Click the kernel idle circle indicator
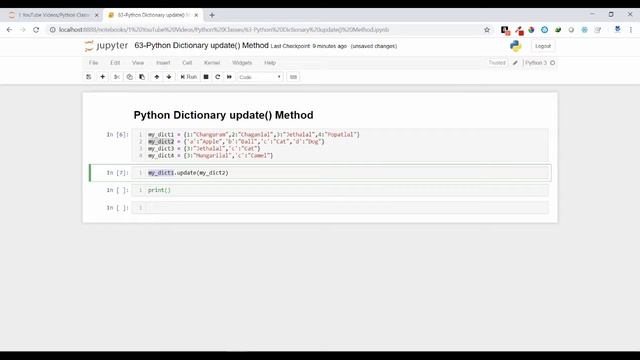640x360 pixels. pos(553,63)
